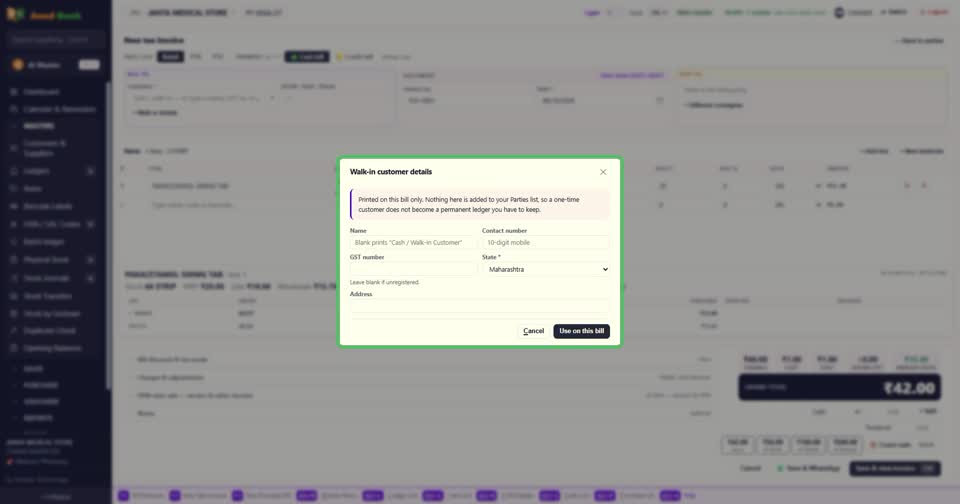Click the Address input field

coord(479,306)
